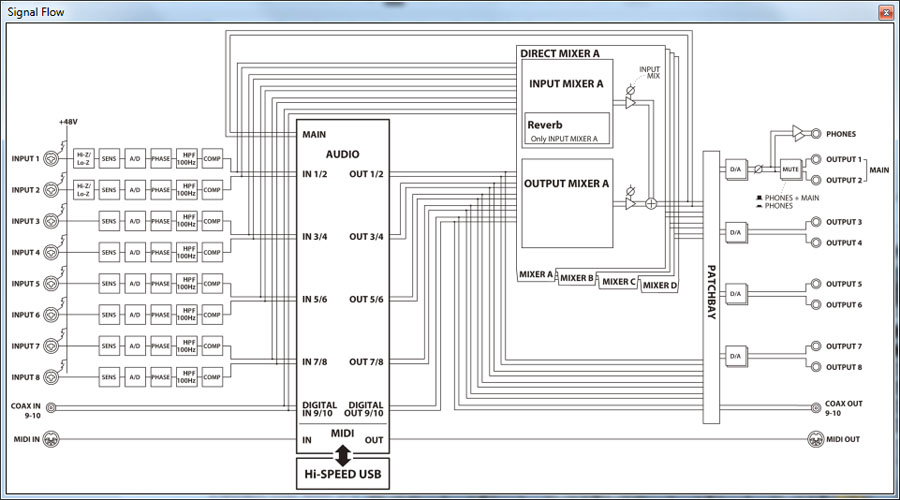Click the MIDI OUT connector icon
Viewport: 900px width, 500px height.
pyautogui.click(x=817, y=440)
